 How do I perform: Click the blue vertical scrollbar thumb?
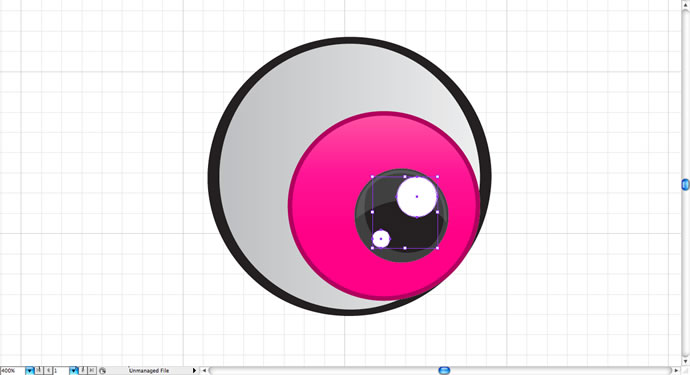pyautogui.click(x=686, y=184)
